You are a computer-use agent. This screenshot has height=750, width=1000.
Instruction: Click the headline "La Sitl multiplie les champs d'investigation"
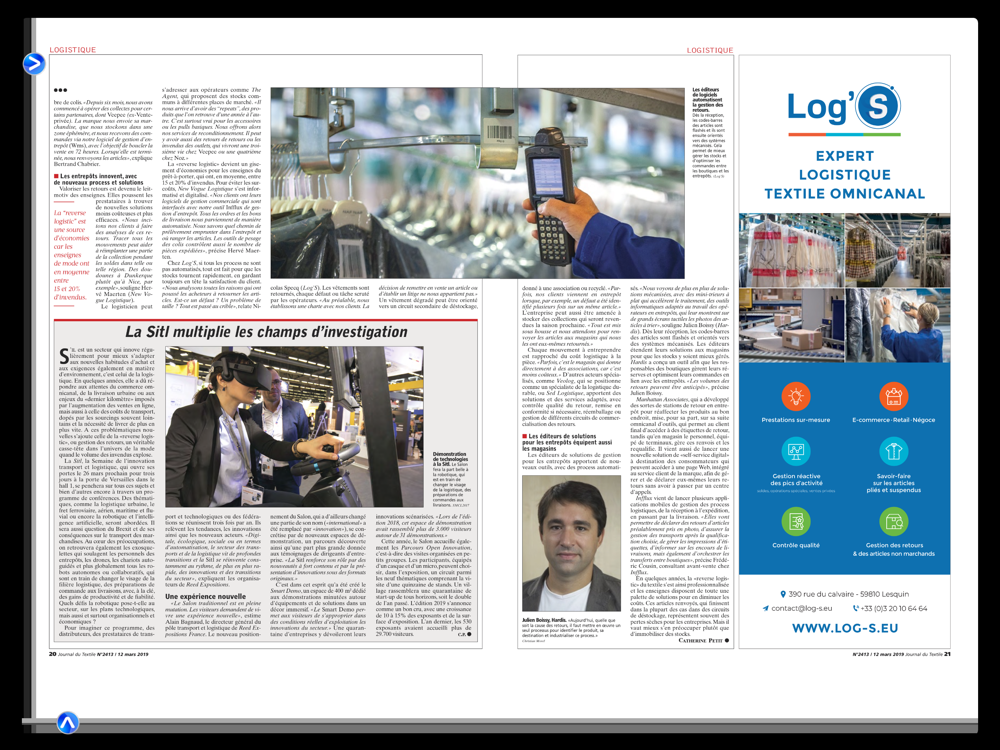(x=266, y=332)
